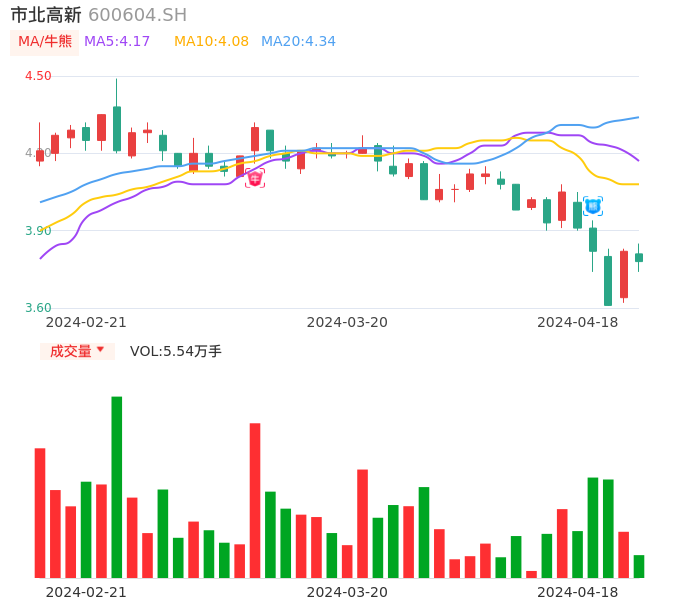Click the rightmost green volume bar
Viewport: 686px width, 606px height.
click(639, 566)
